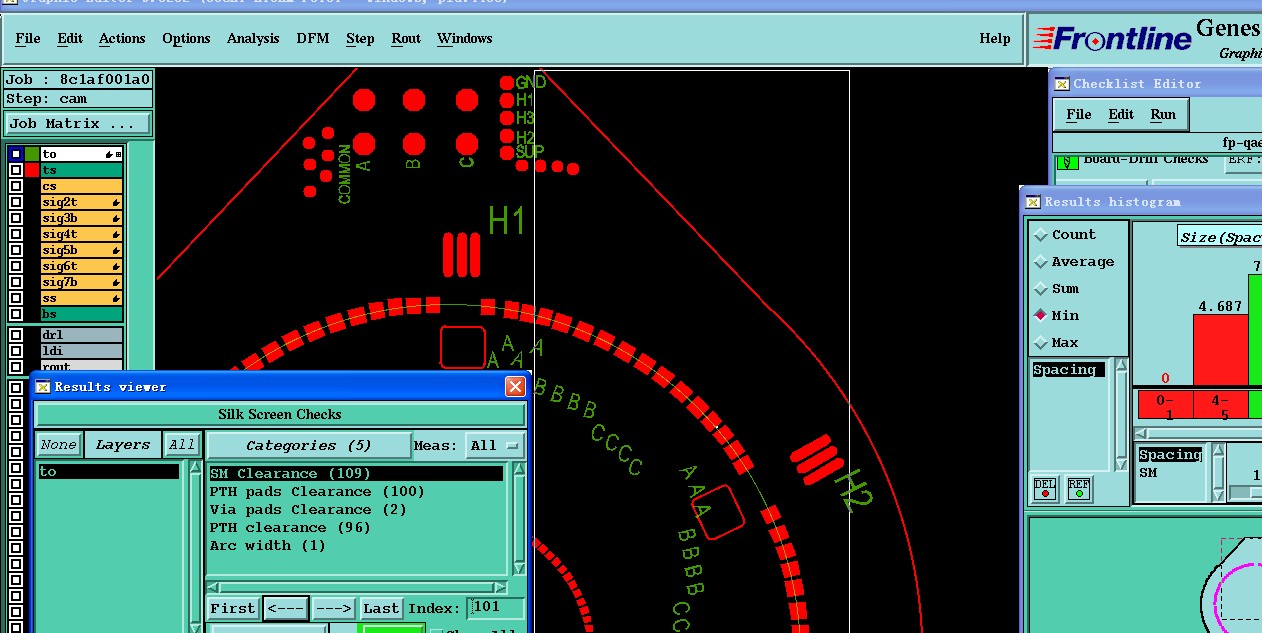1262x633 pixels.
Task: Click the hand icon on layer sig7b
Action: click(x=116, y=282)
